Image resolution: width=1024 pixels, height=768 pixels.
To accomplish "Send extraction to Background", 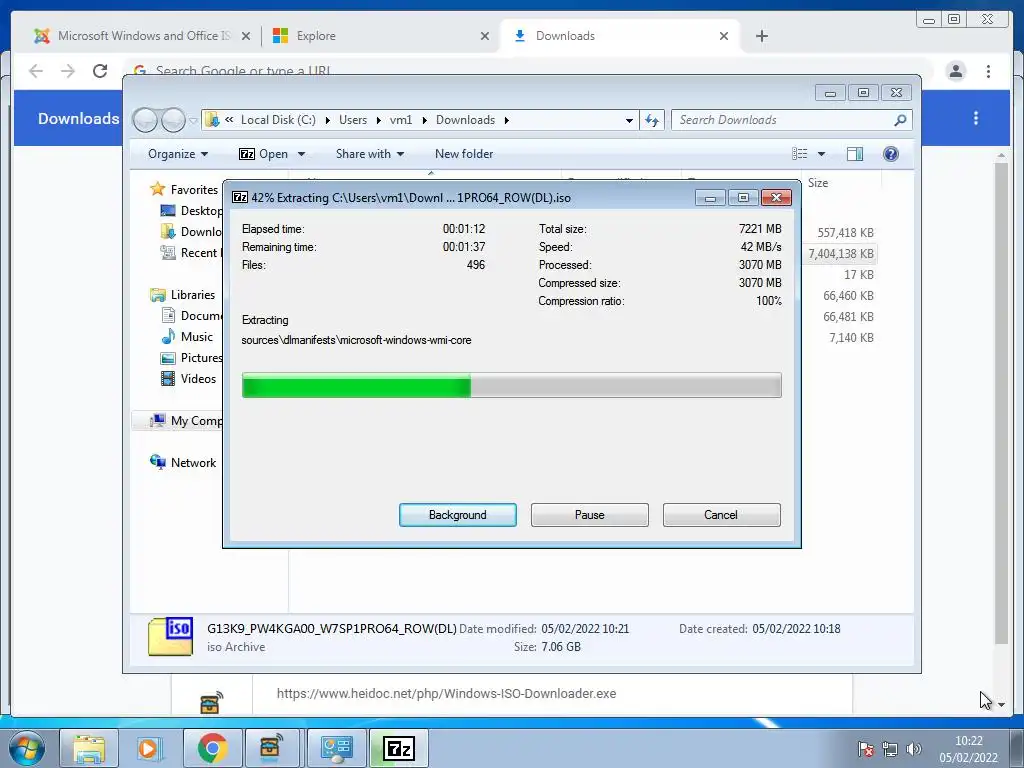I will tap(457, 515).
